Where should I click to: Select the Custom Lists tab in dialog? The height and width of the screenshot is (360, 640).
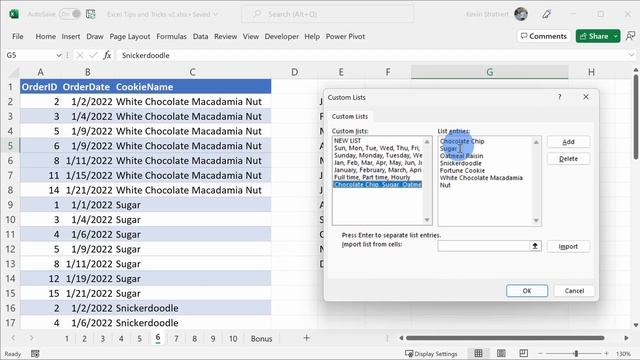point(350,117)
